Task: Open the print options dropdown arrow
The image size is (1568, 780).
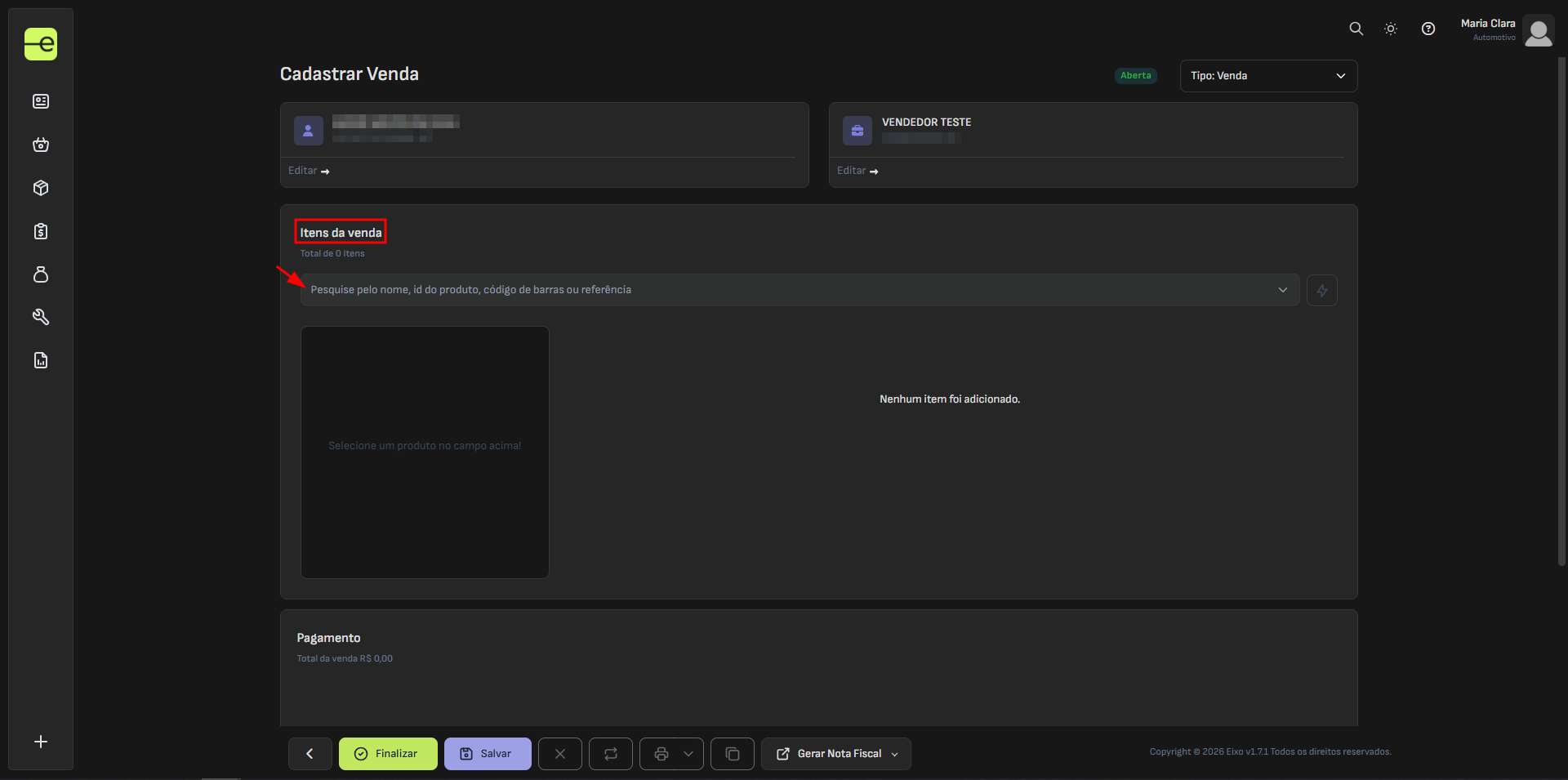Action: (x=688, y=754)
